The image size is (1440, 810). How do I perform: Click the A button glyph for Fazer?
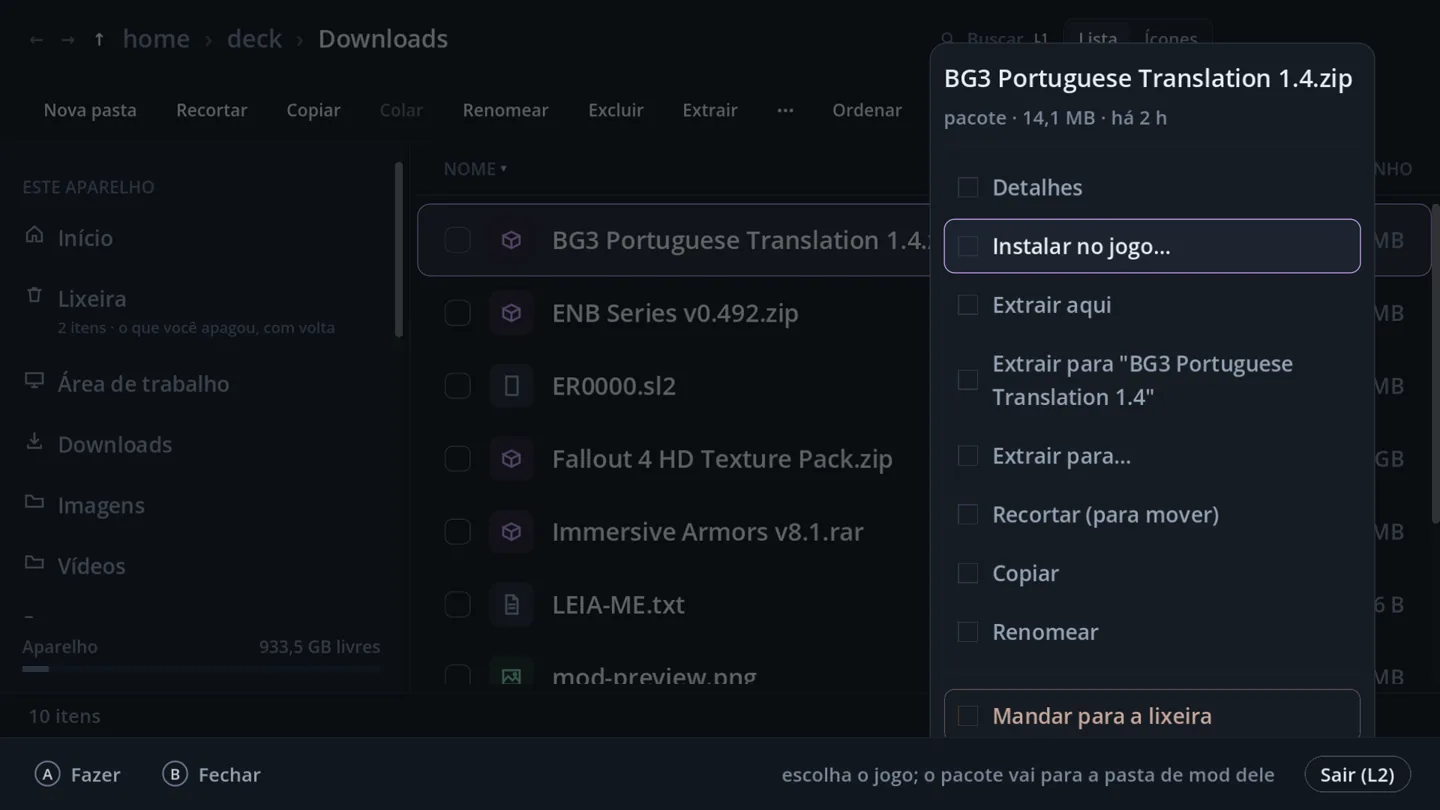(48, 774)
